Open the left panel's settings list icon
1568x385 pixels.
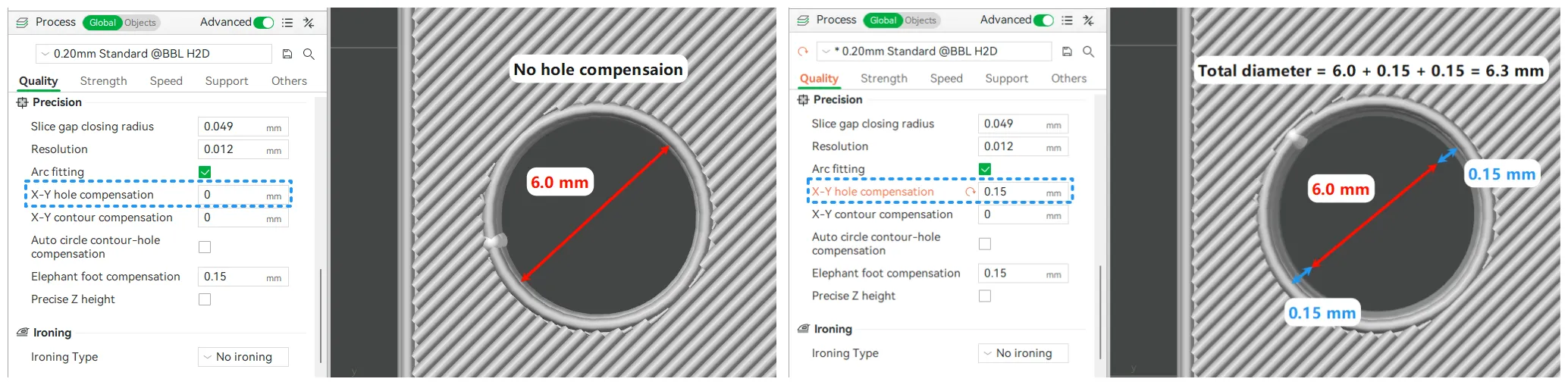coord(287,23)
